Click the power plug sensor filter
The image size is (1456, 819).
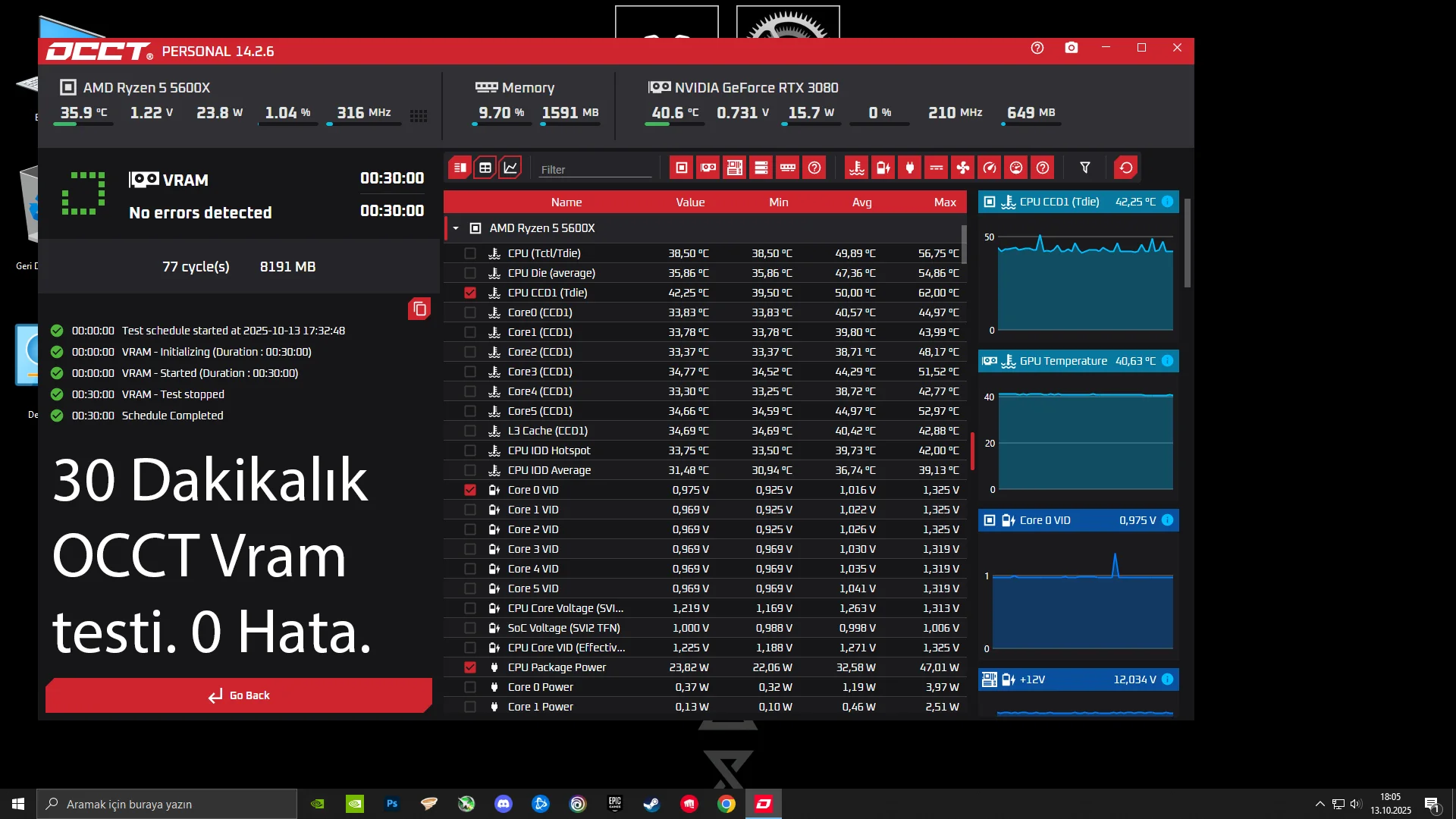point(910,168)
